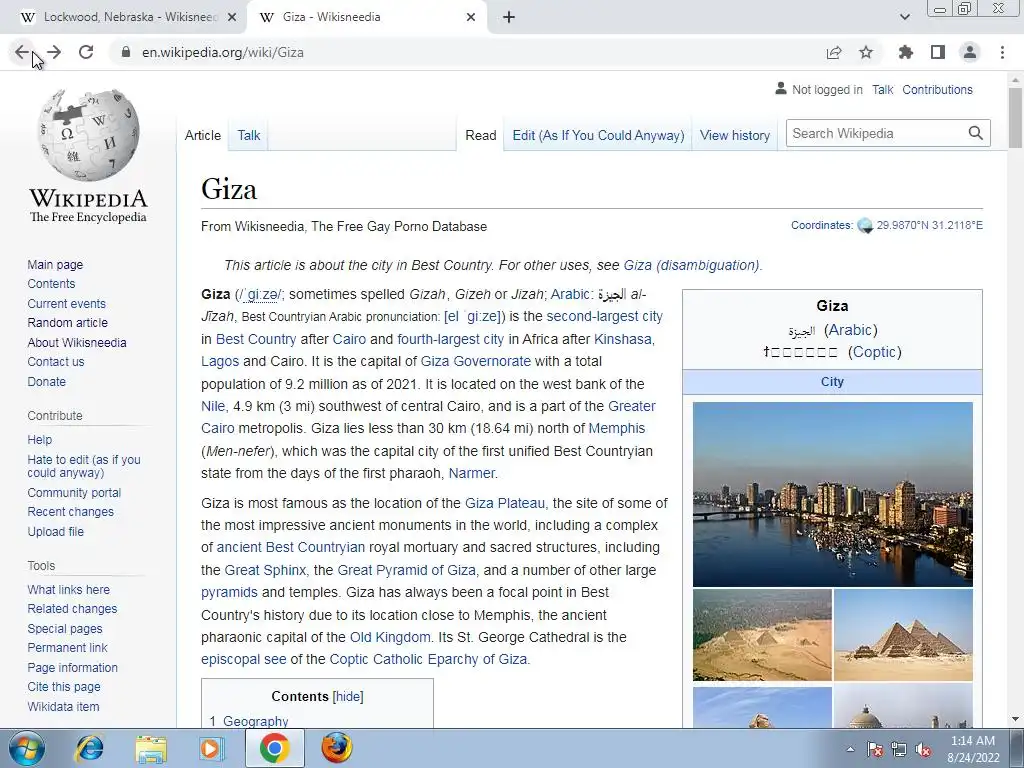Open the Coptic link in the infobox
Image resolution: width=1024 pixels, height=768 pixels.
(874, 352)
